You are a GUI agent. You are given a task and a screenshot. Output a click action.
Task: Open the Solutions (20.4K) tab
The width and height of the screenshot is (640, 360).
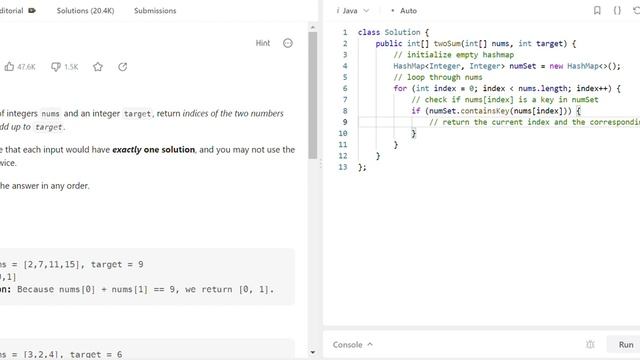pos(85,11)
